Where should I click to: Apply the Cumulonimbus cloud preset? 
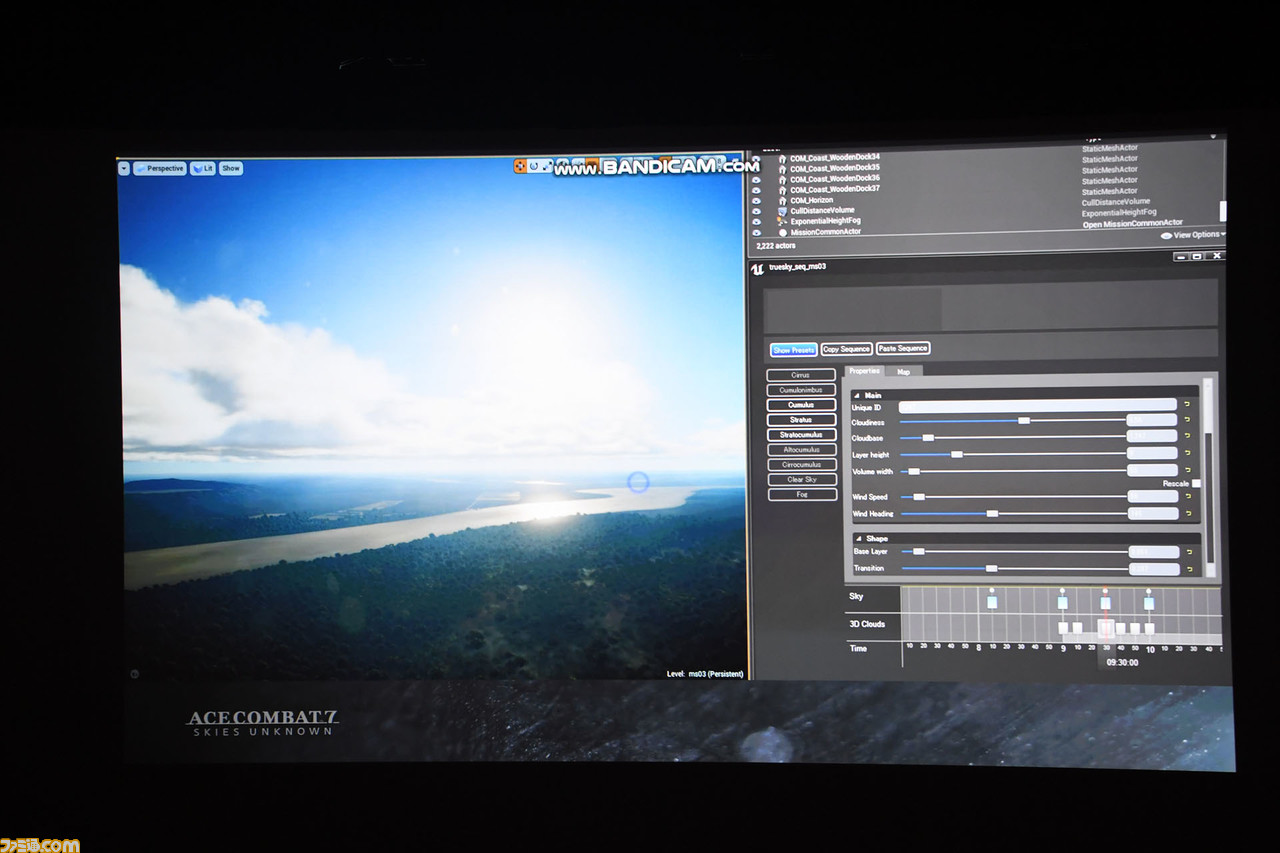[801, 390]
